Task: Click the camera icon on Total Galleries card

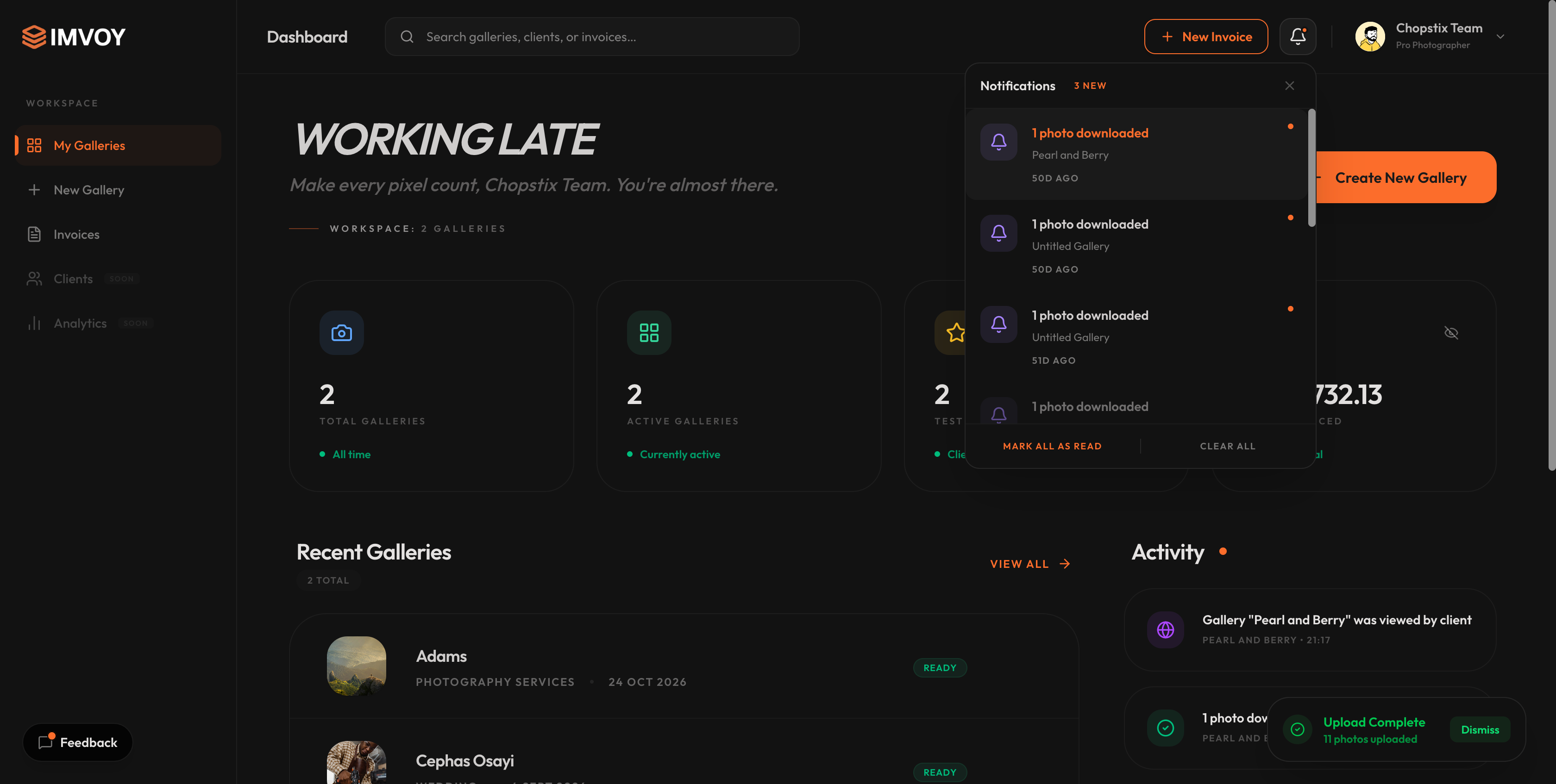Action: click(341, 333)
